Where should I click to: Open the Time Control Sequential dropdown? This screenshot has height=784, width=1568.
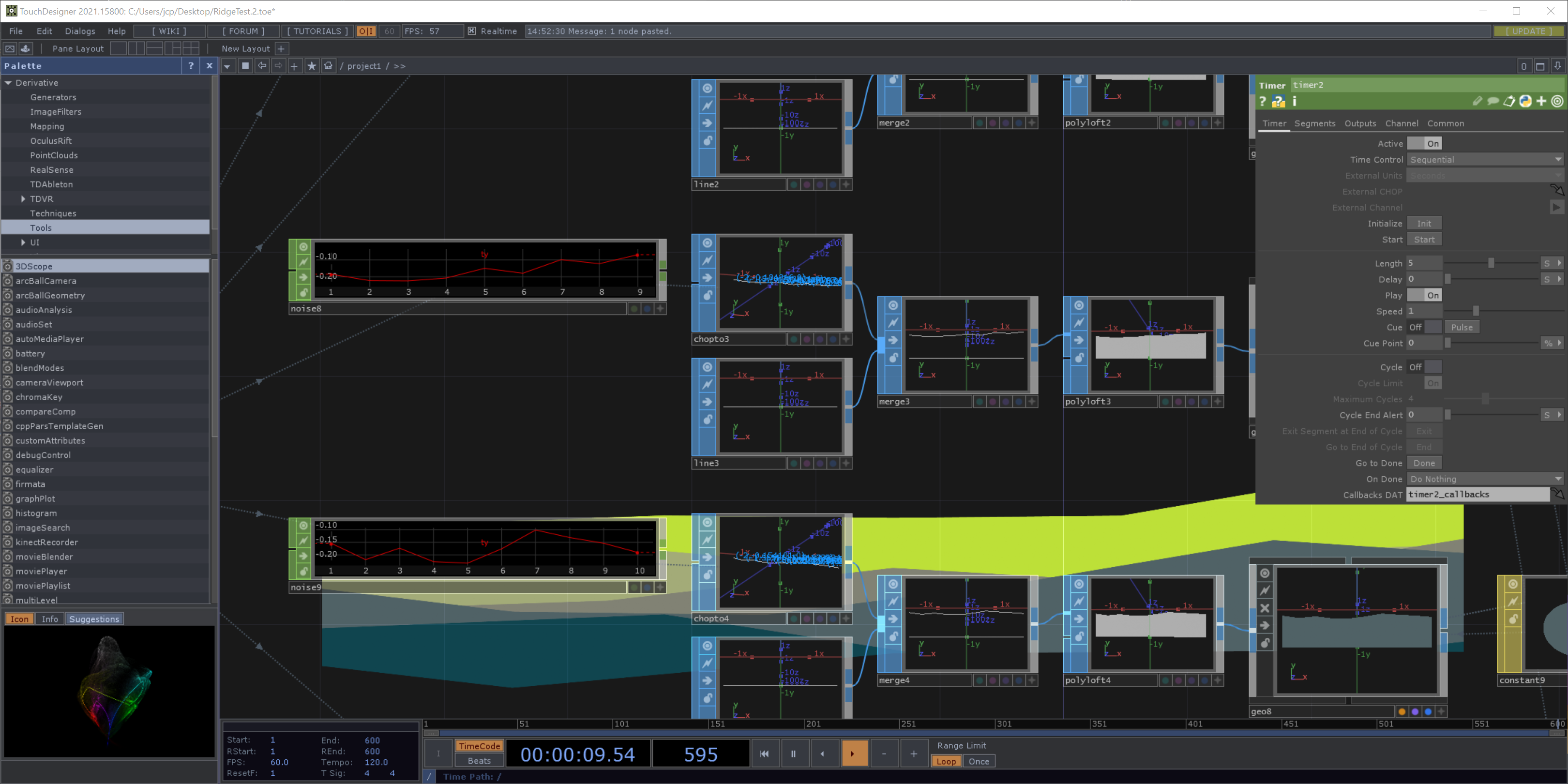pyautogui.click(x=1485, y=160)
